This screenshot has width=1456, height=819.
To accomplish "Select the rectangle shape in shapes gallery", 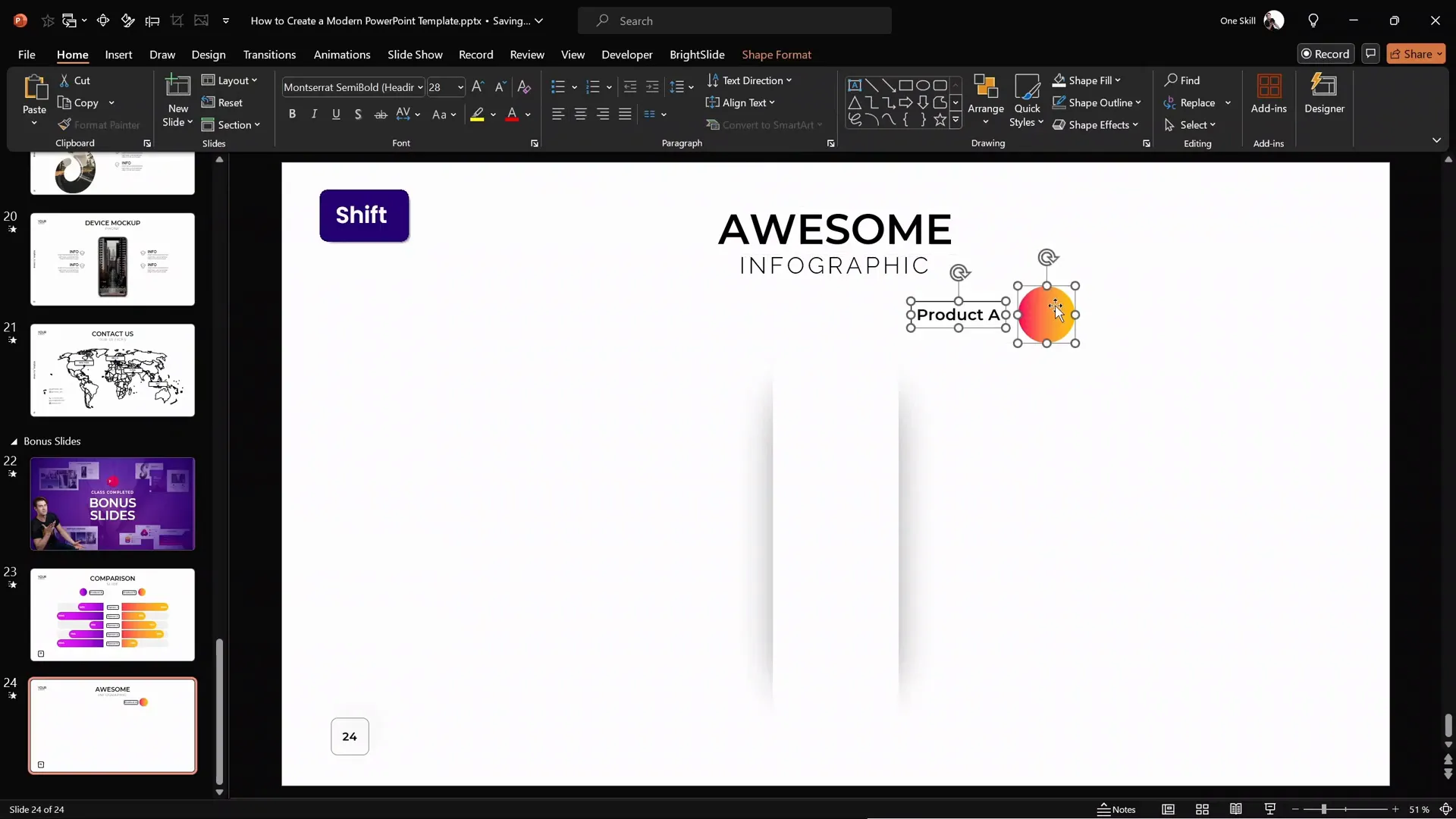I will tap(905, 86).
